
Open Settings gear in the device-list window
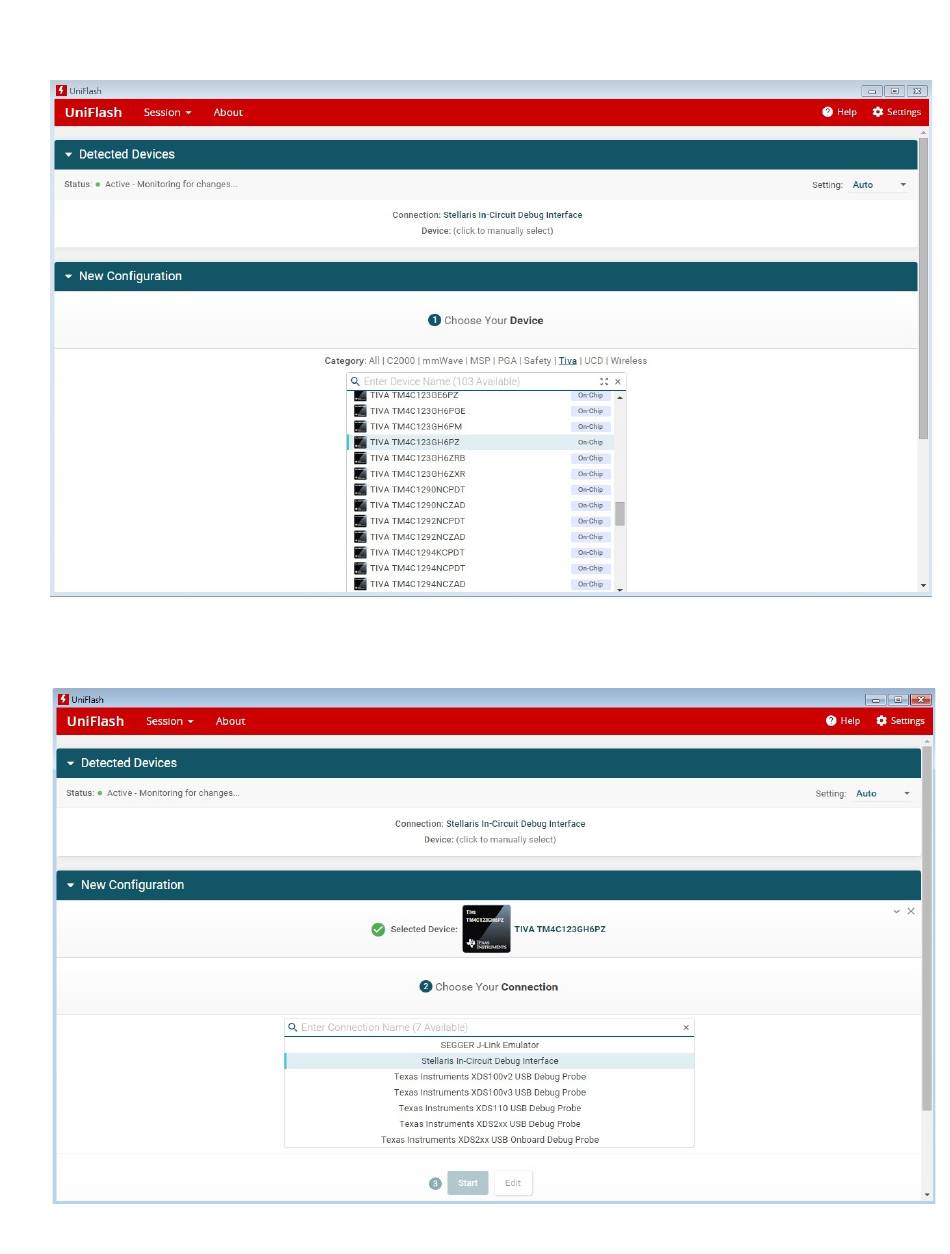[897, 112]
